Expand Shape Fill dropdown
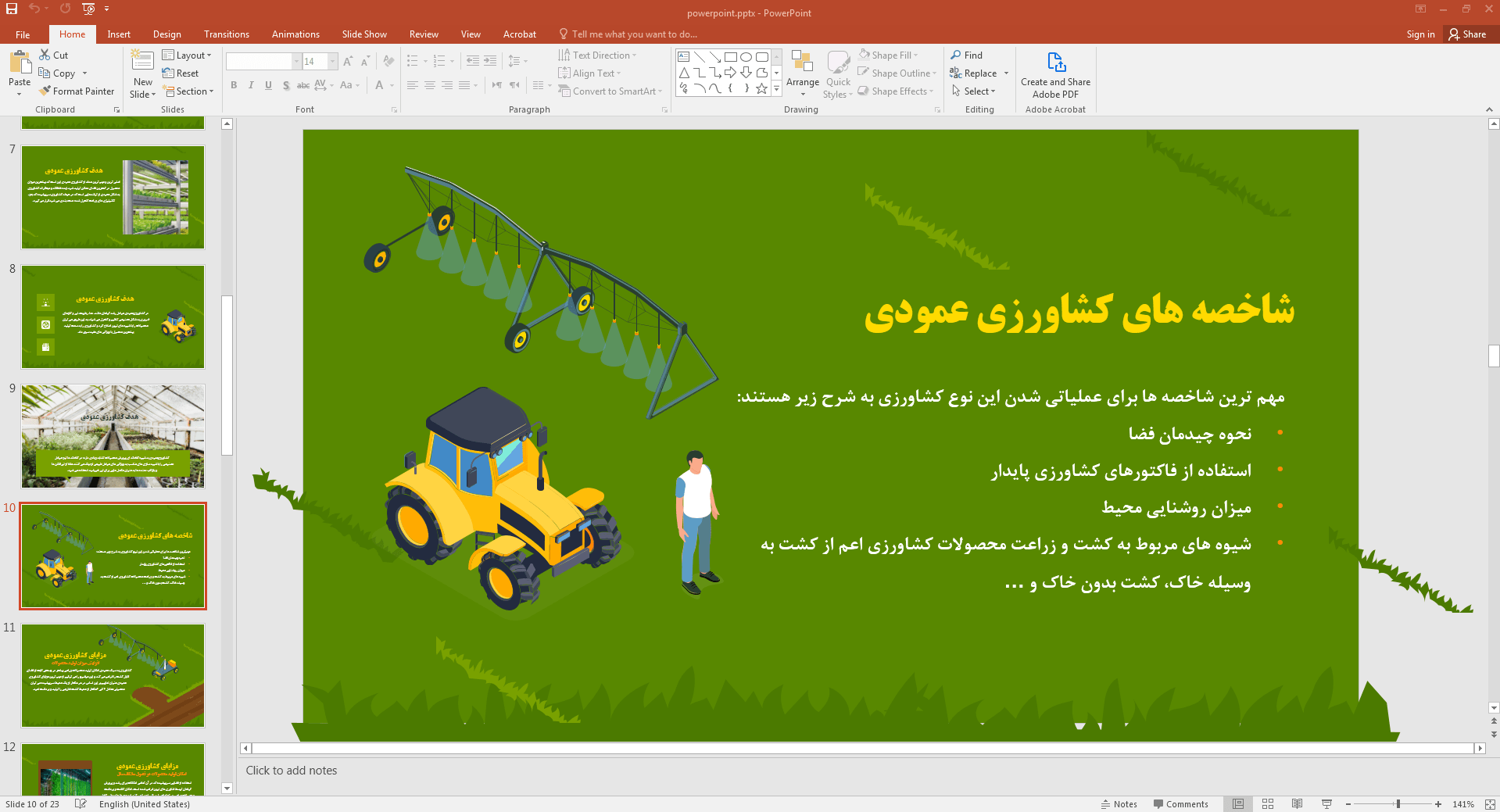Image resolution: width=1500 pixels, height=812 pixels. [x=888, y=55]
